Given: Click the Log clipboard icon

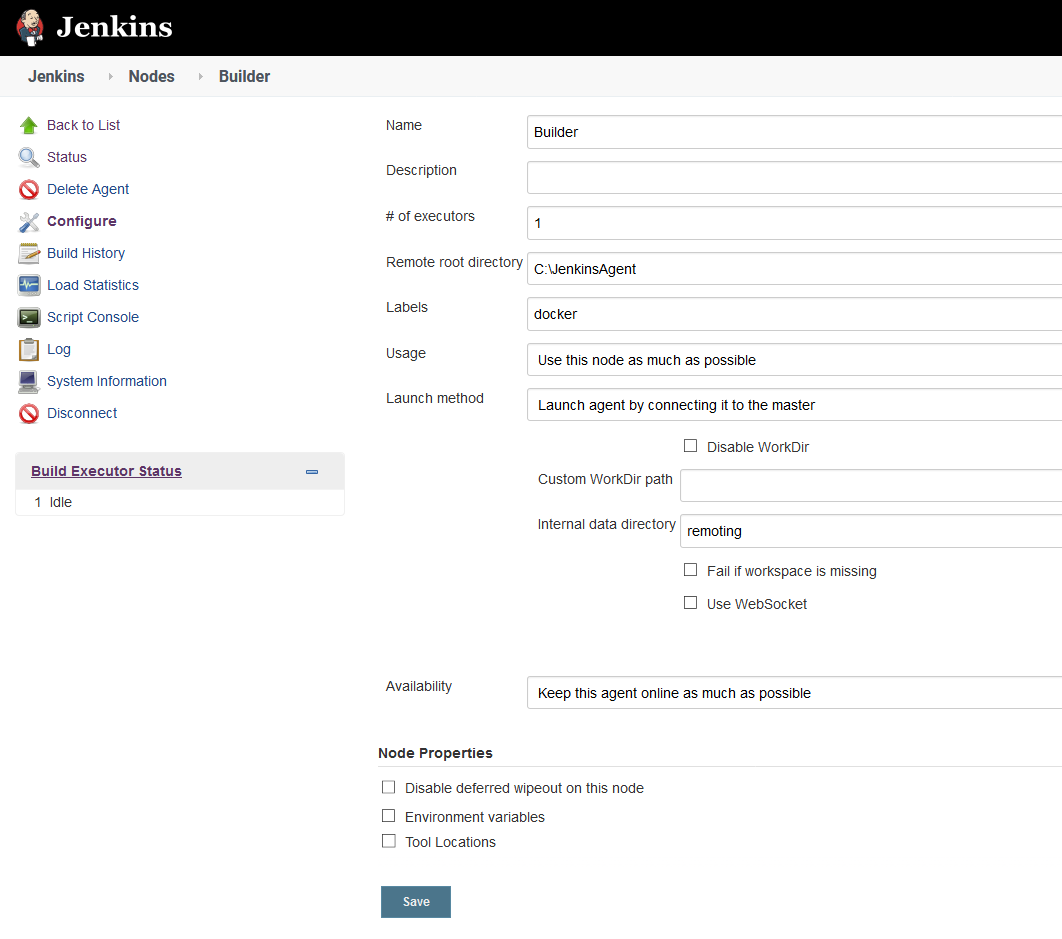Looking at the screenshot, I should click(x=29, y=349).
